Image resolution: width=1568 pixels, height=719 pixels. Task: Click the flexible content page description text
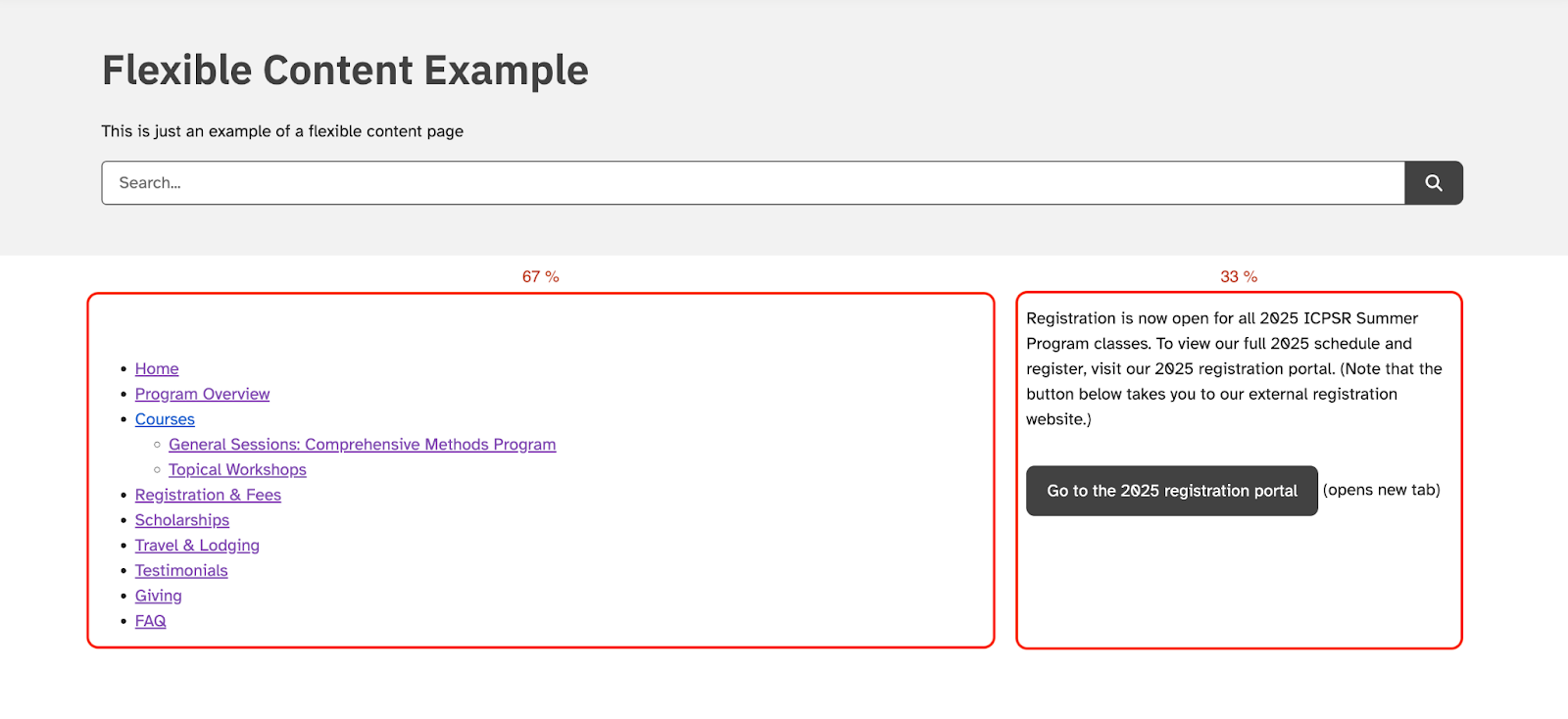tap(282, 131)
